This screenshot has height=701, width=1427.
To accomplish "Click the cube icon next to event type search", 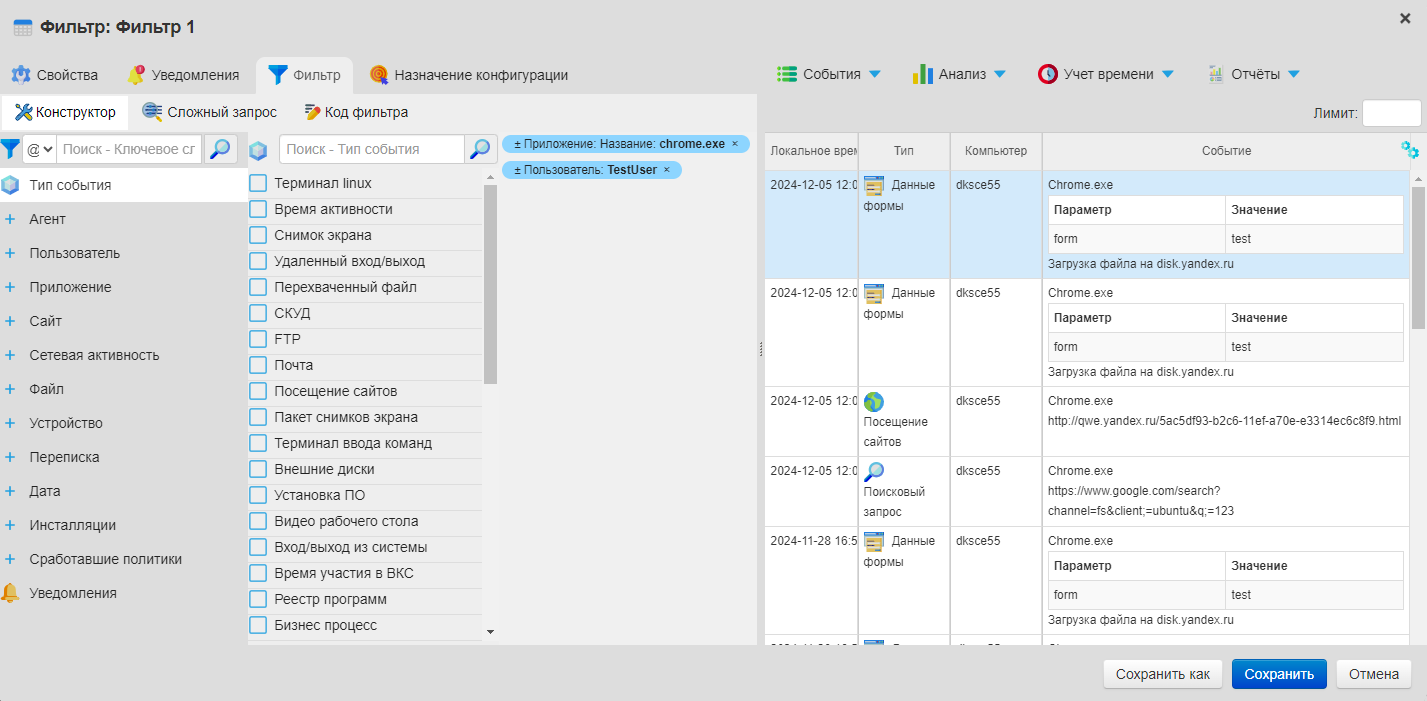I will tap(258, 150).
